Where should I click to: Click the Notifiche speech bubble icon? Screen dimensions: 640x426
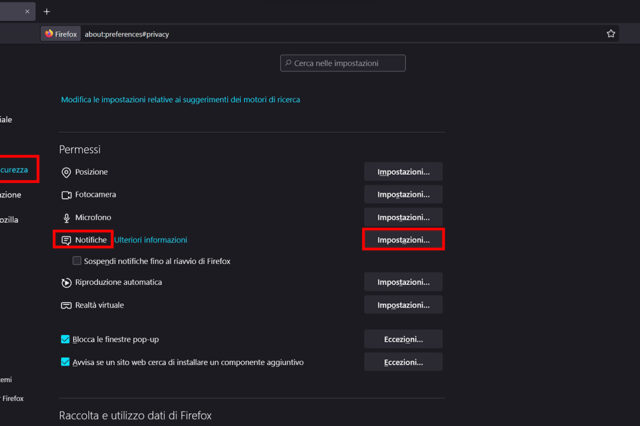click(x=66, y=240)
